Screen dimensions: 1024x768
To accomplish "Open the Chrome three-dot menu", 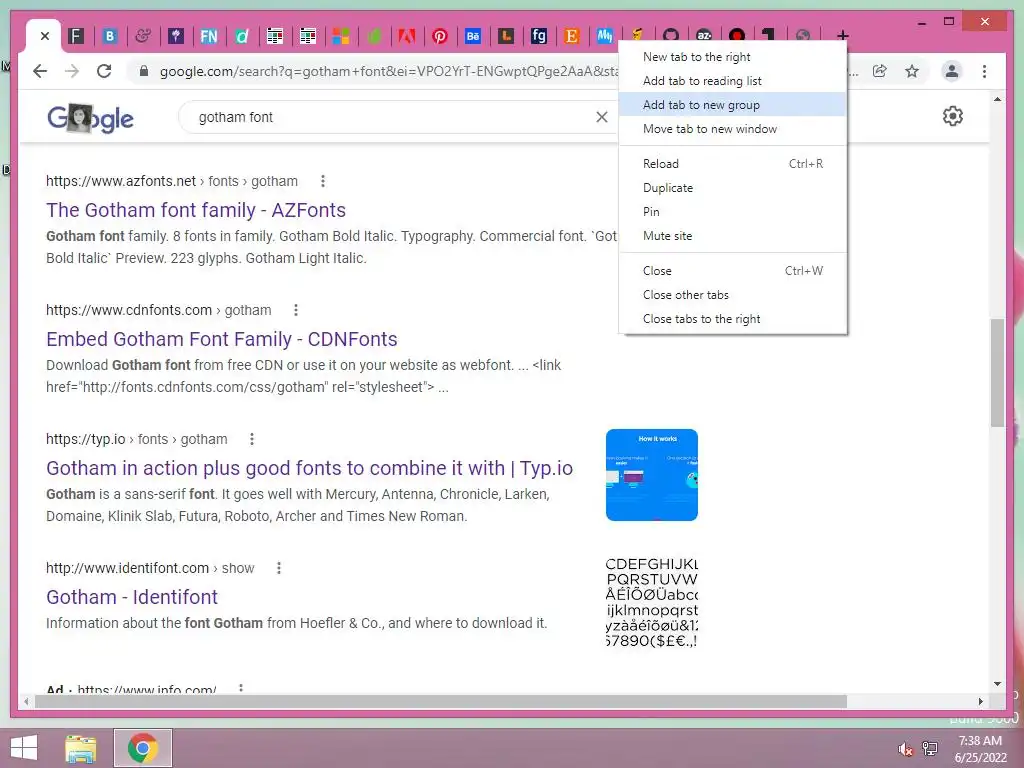I will click(x=984, y=71).
